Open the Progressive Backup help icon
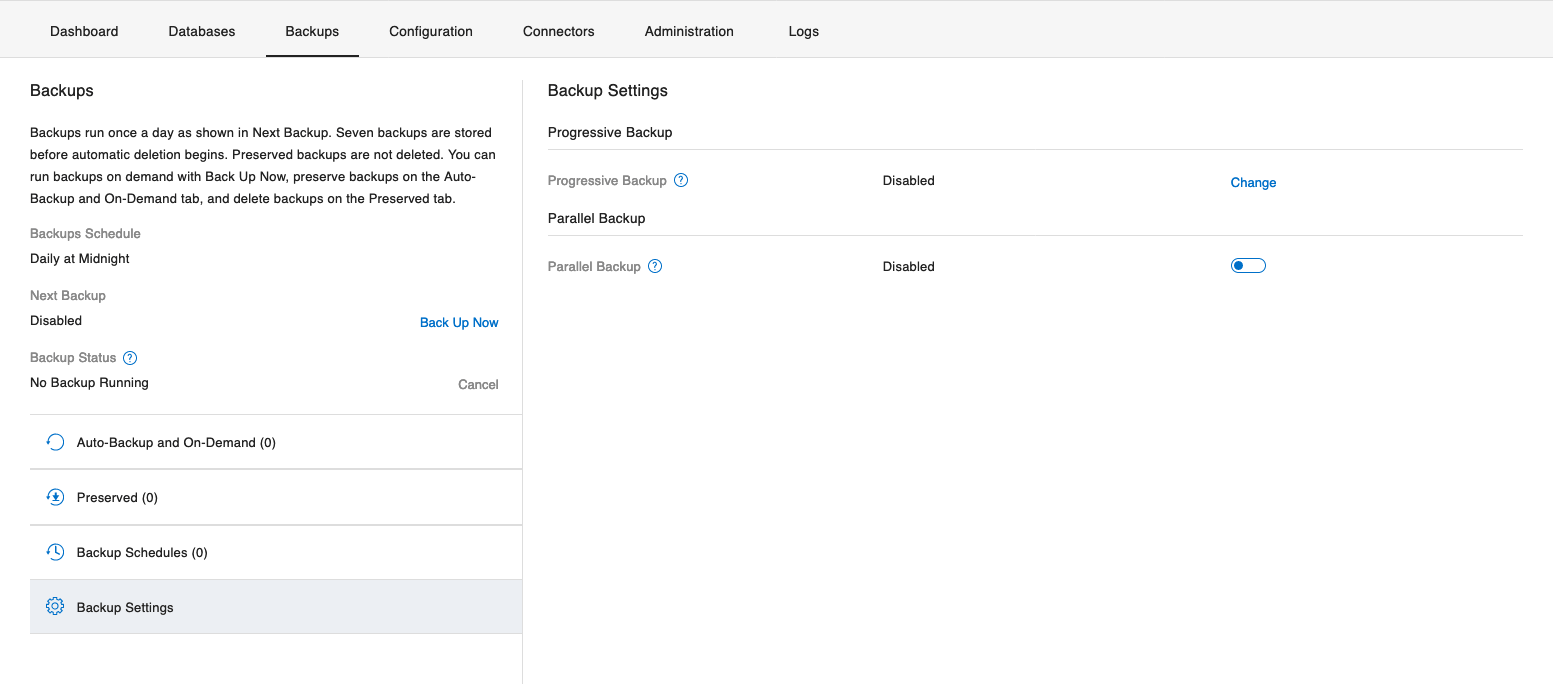This screenshot has width=1553, height=689. pos(681,181)
